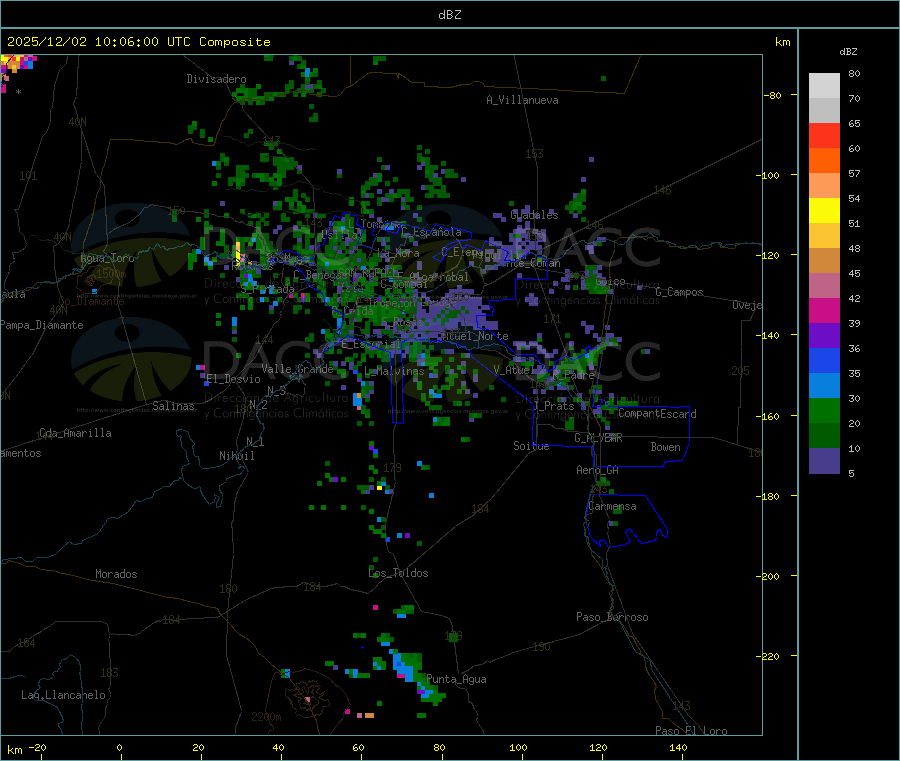Pick the white 70-80 dBZ legend swatch
This screenshot has height=761, width=900.
pyautogui.click(x=824, y=86)
